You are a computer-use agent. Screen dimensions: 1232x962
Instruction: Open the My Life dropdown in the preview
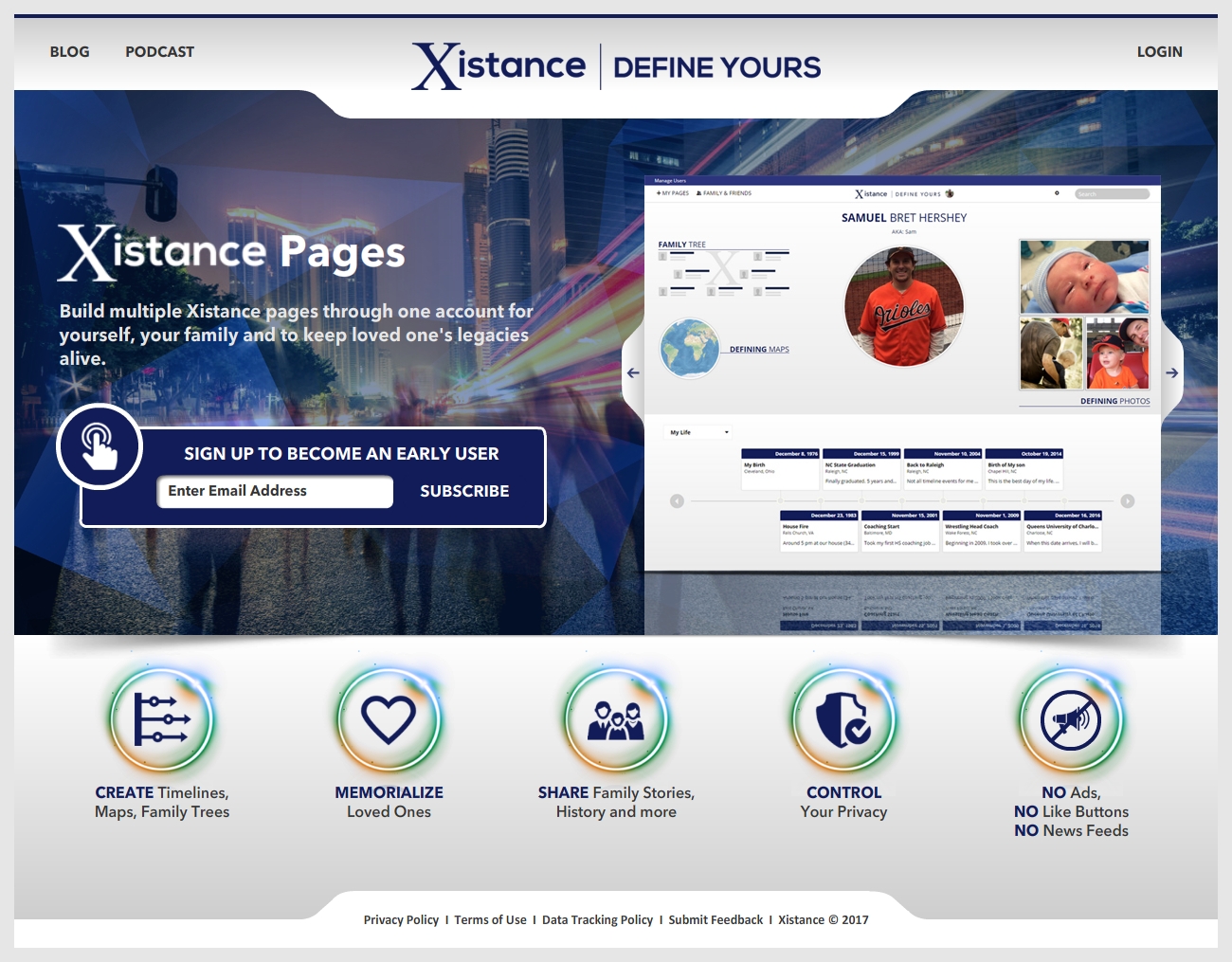coord(699,432)
